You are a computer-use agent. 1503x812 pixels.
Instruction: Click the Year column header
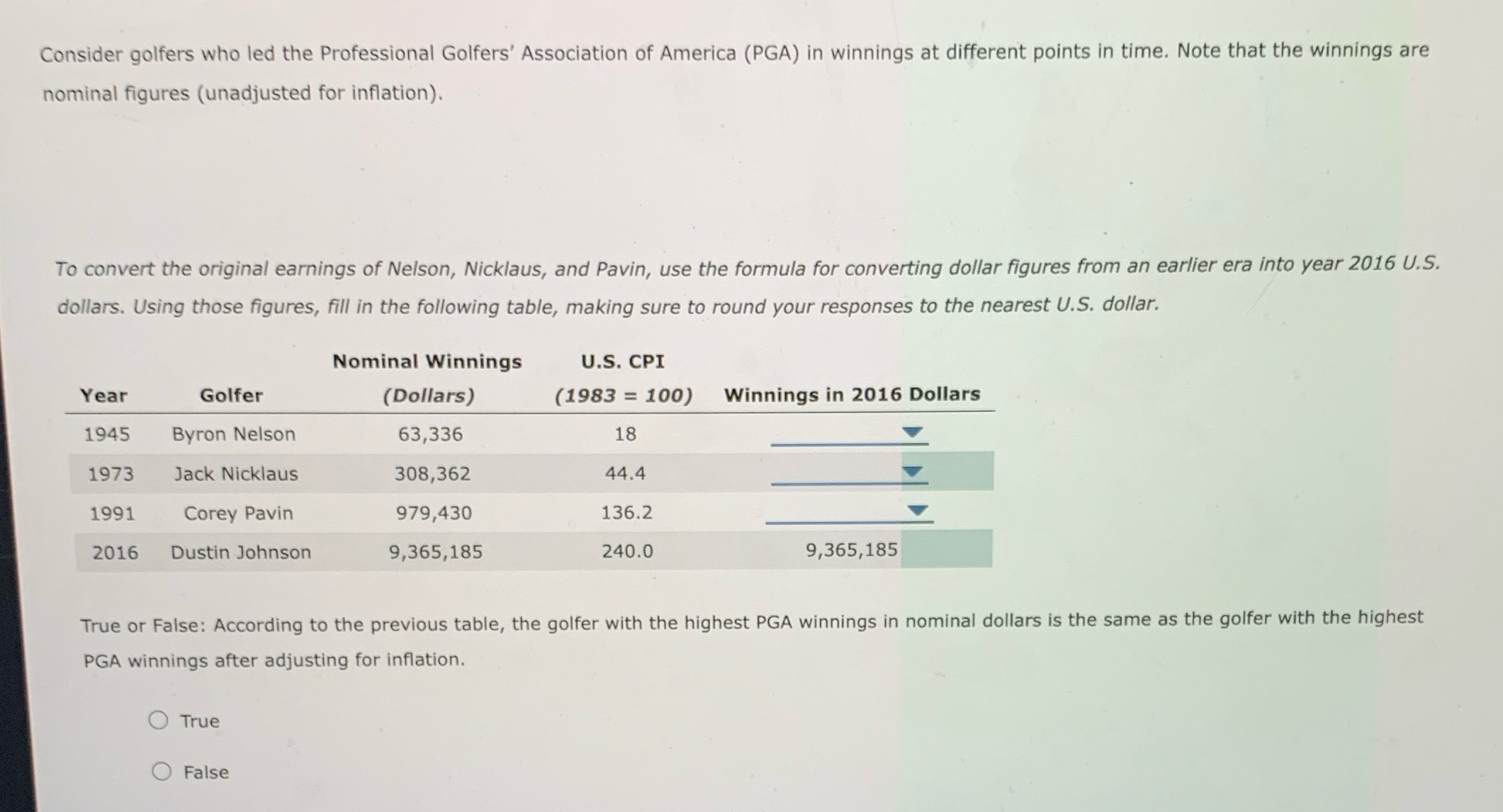[104, 395]
